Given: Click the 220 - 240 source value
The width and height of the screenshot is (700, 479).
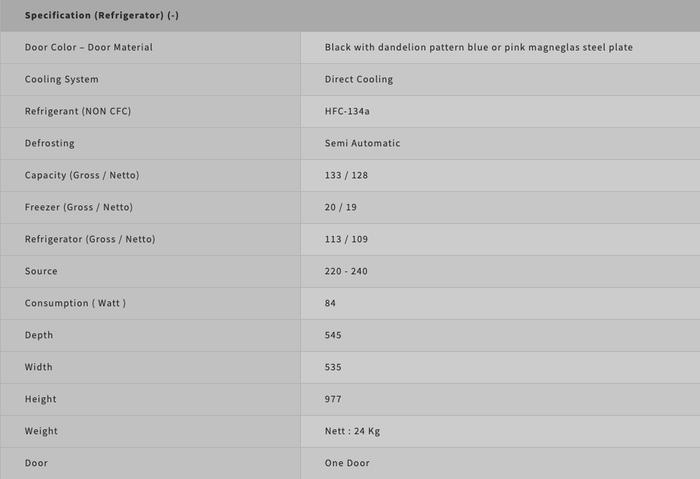Looking at the screenshot, I should [x=346, y=271].
